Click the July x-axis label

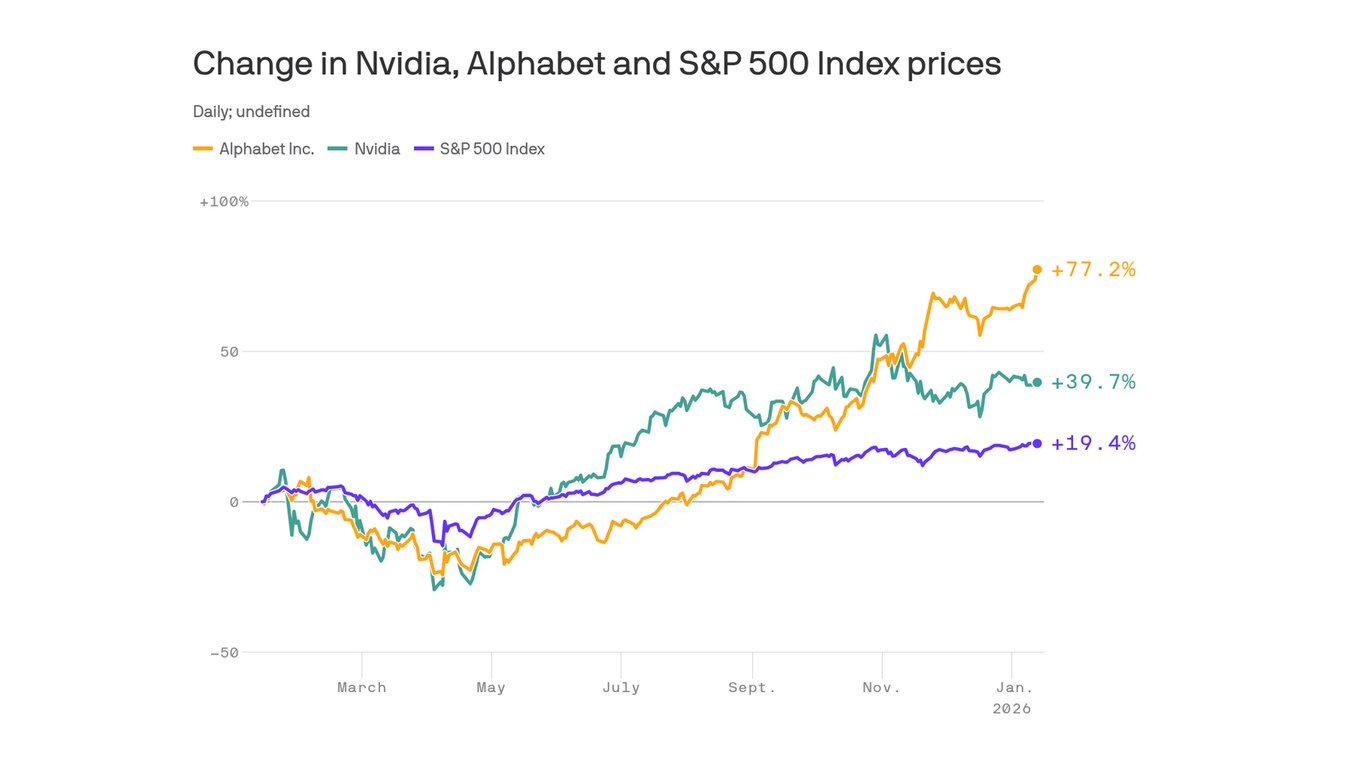click(621, 688)
